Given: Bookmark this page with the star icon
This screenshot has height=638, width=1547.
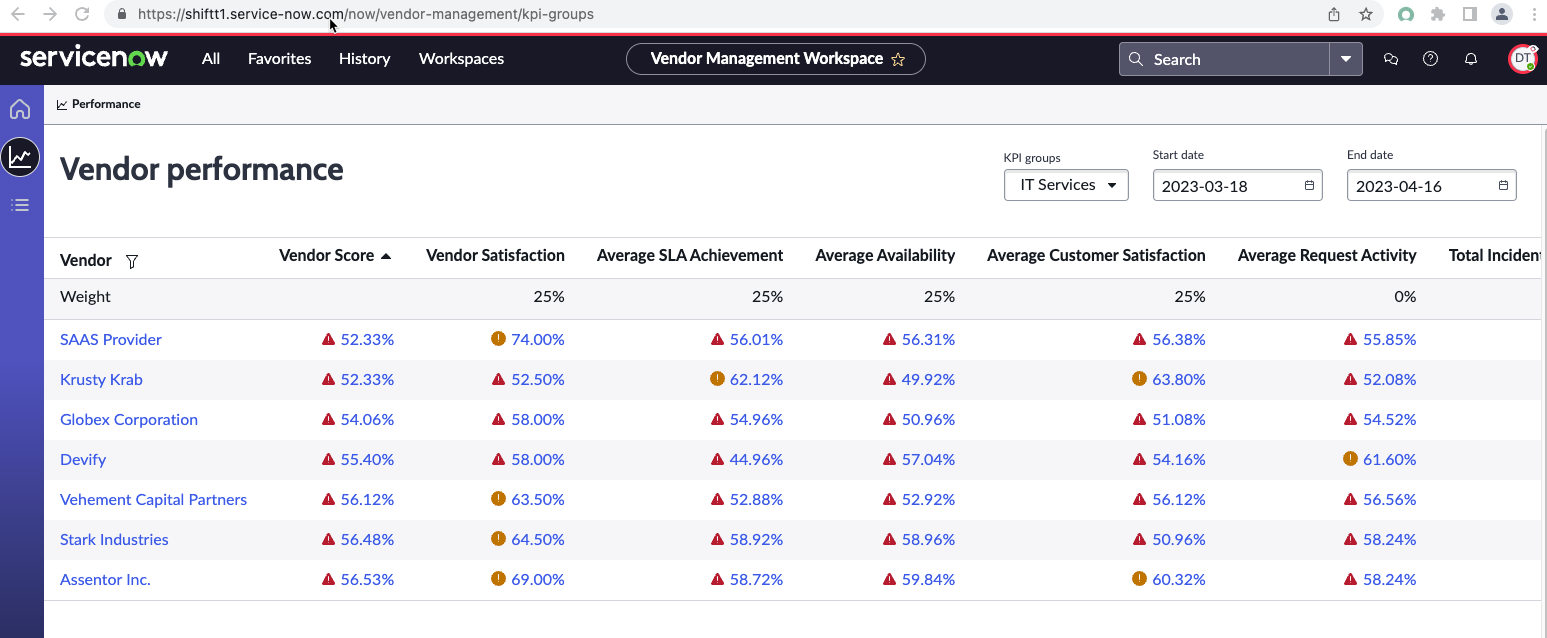Looking at the screenshot, I should [1365, 14].
